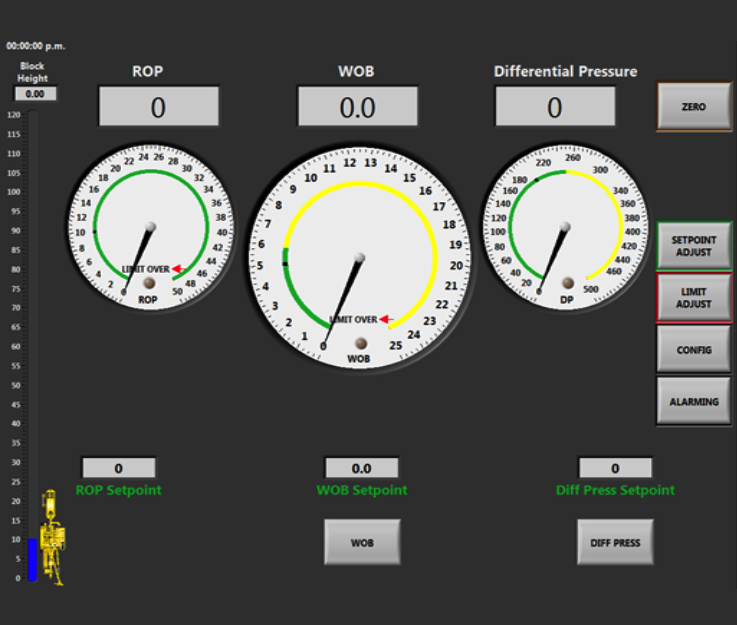Select the DIFF PRESS control mode button

coord(615,542)
